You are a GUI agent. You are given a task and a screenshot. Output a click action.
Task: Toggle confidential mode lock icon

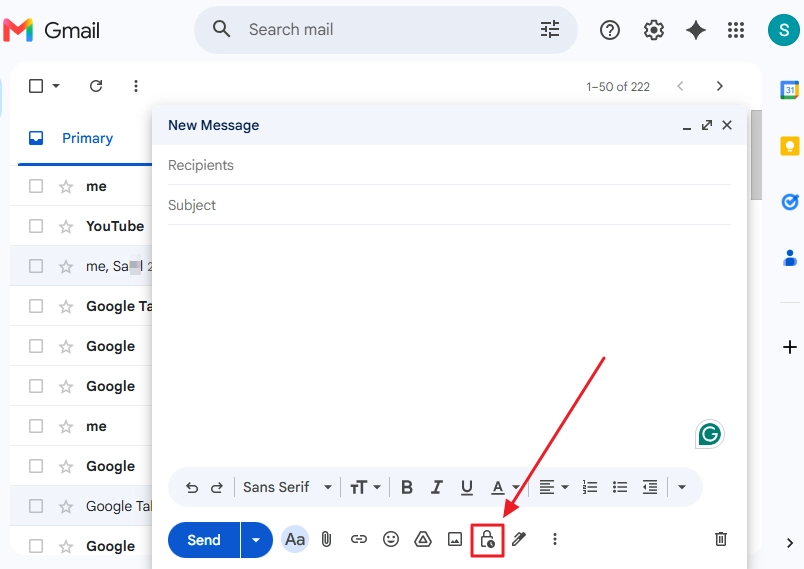coord(487,539)
